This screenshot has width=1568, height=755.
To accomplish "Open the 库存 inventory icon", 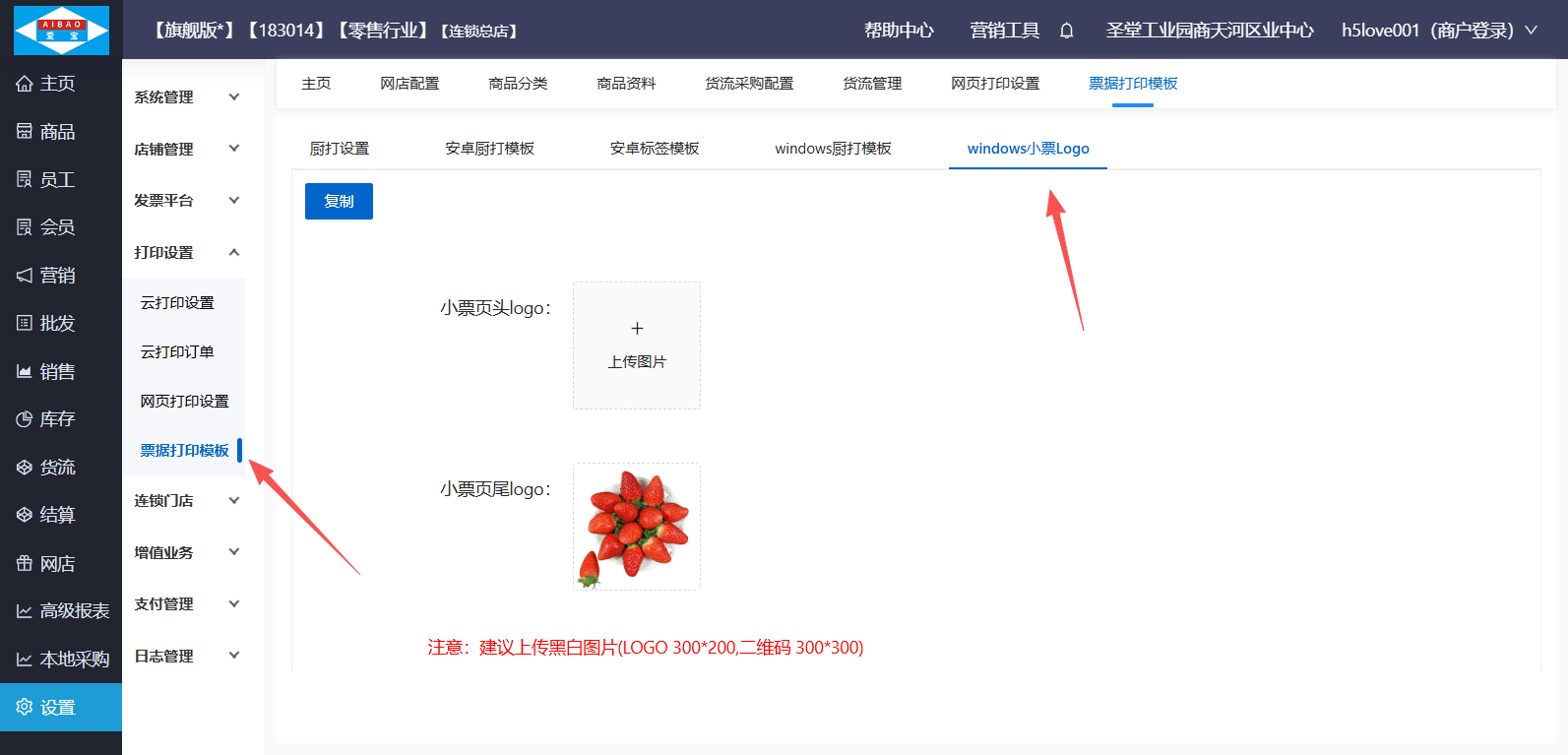I will [25, 419].
